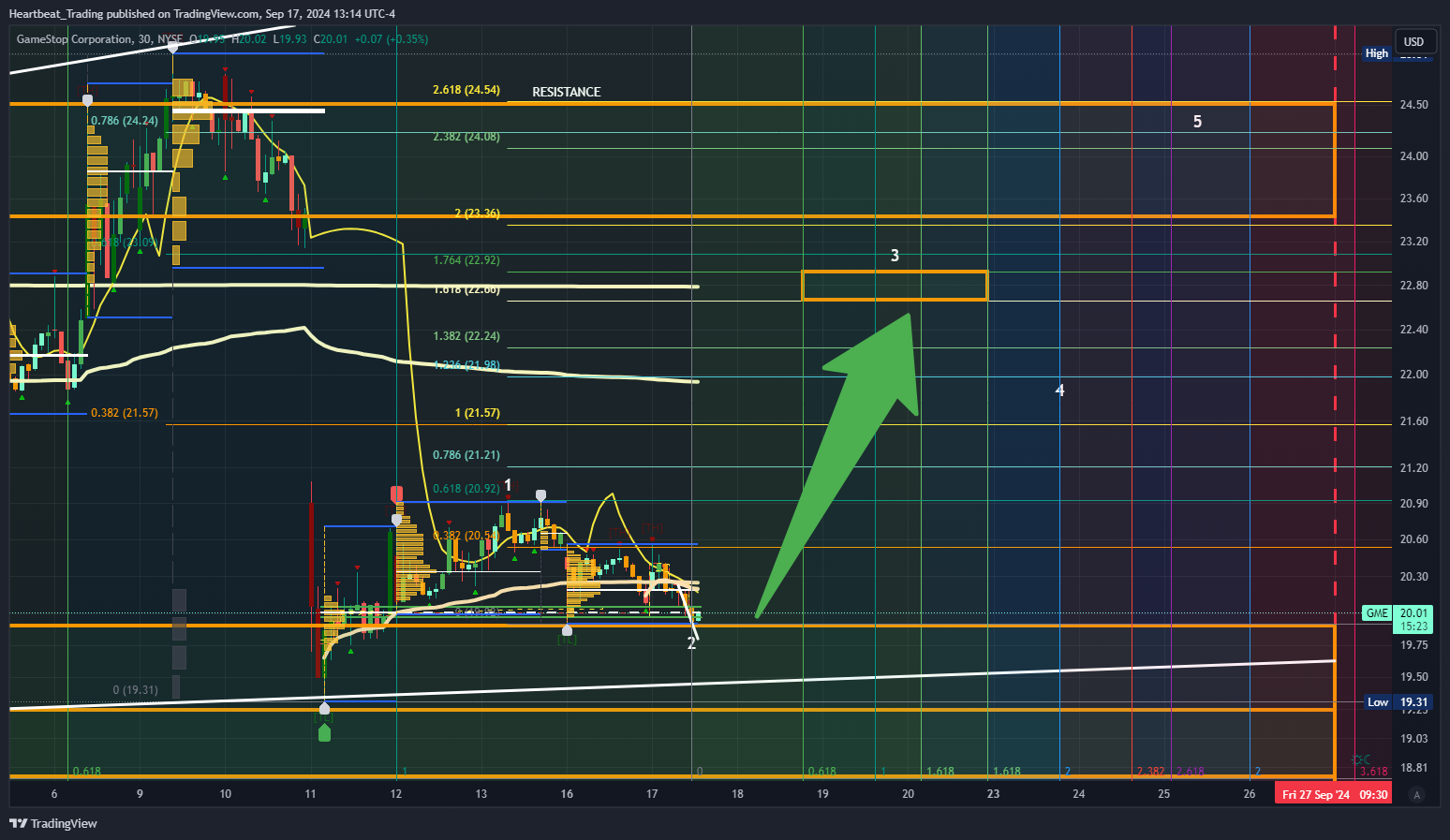1450x840 pixels.
Task: Open the TradingView logo link
Action: 53,823
